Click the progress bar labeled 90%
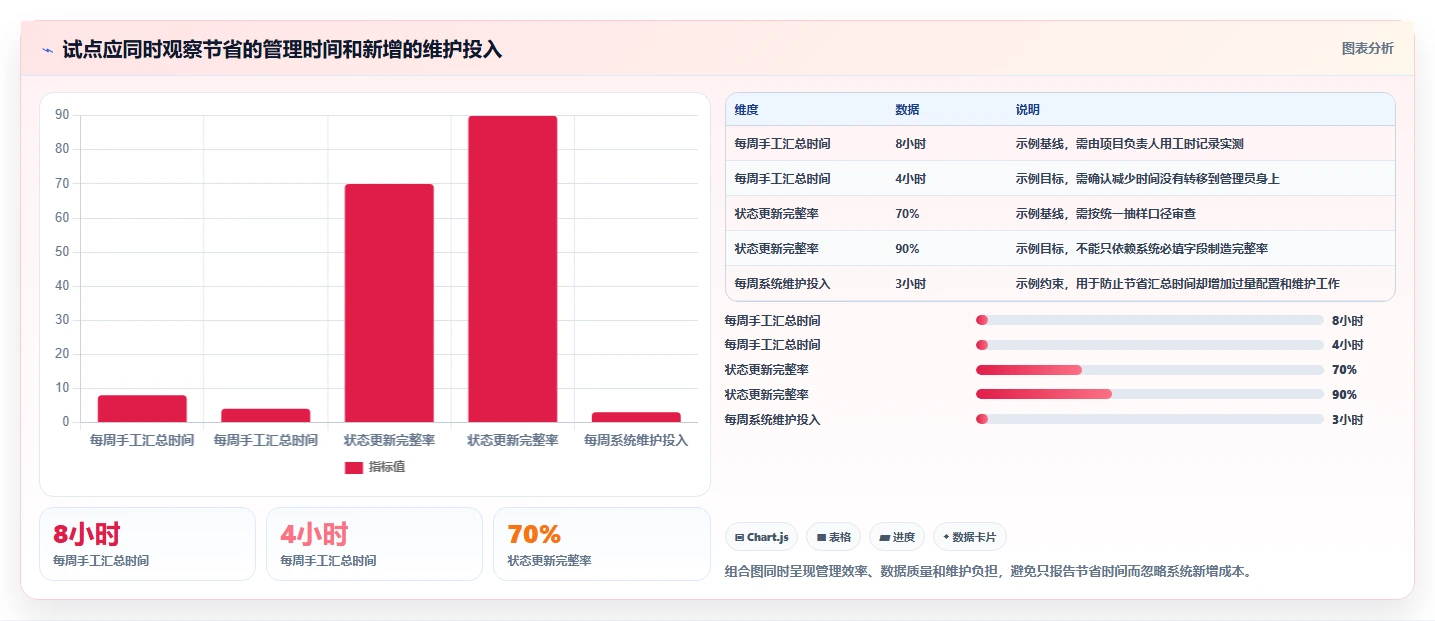 coord(1150,394)
